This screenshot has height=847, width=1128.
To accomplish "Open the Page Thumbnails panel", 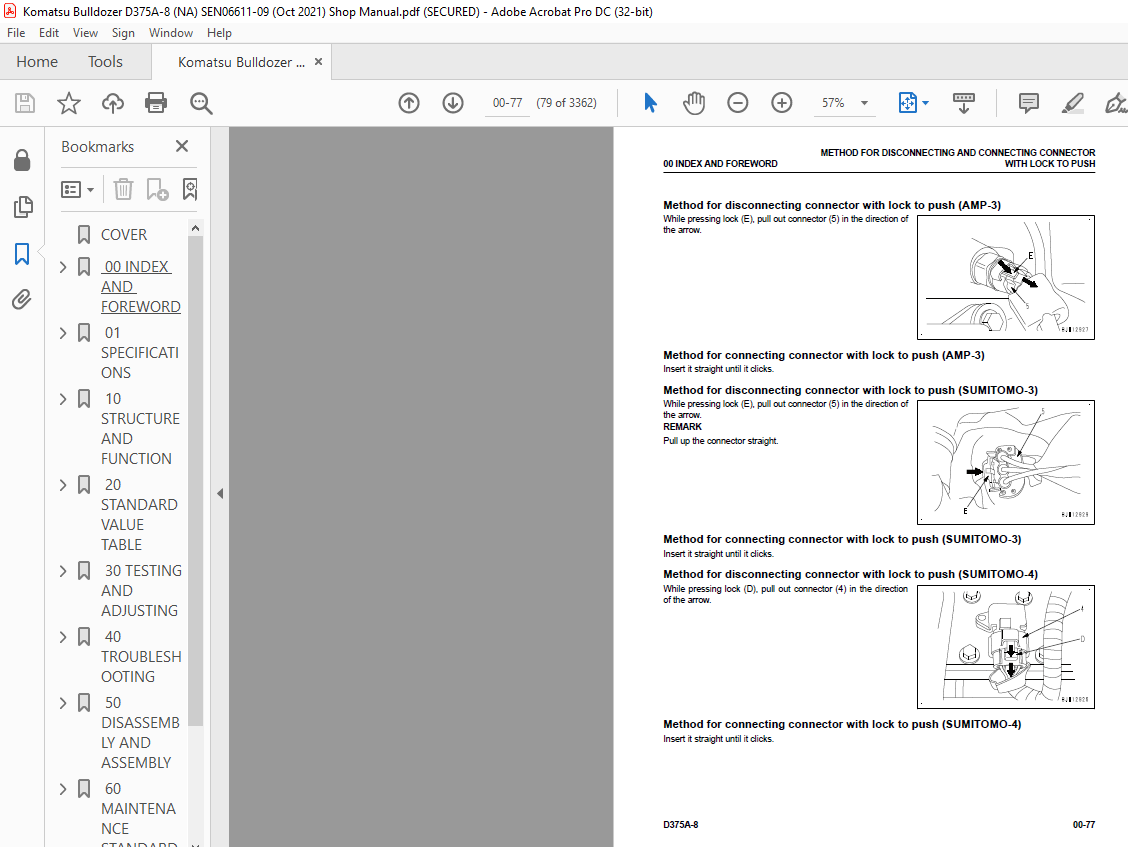I will (x=22, y=207).
